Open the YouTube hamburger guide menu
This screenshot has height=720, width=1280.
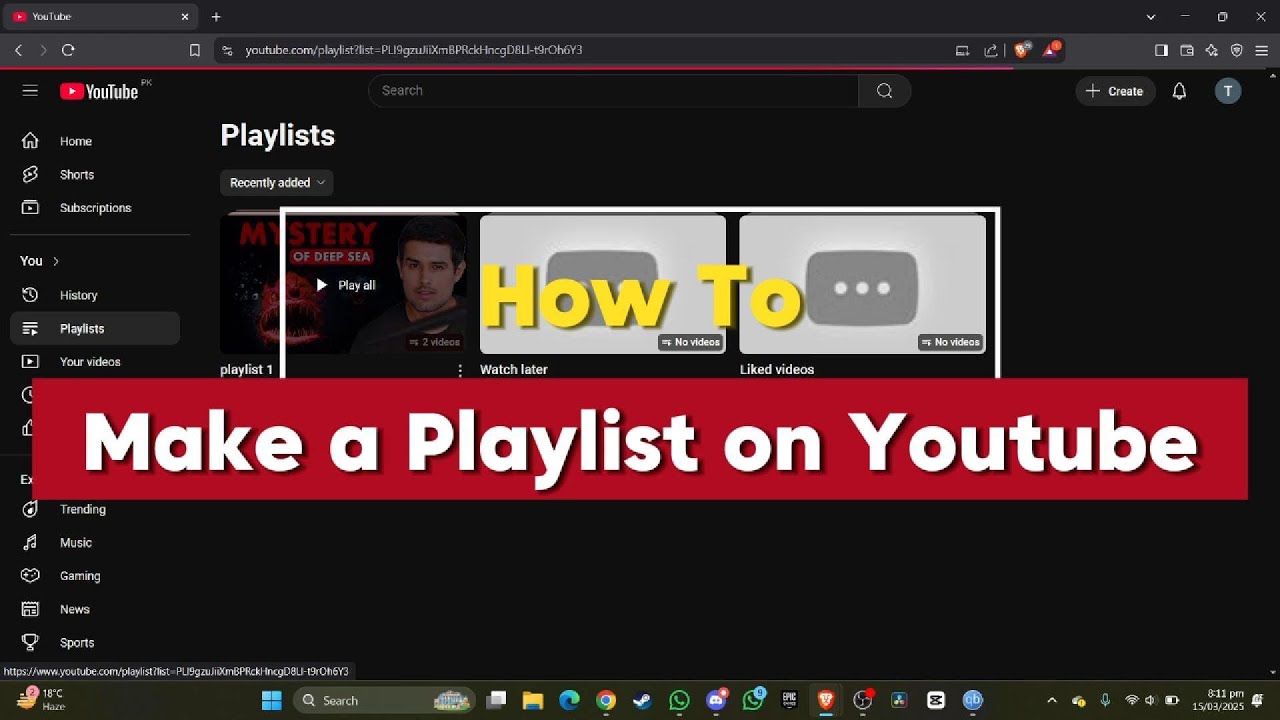(30, 91)
